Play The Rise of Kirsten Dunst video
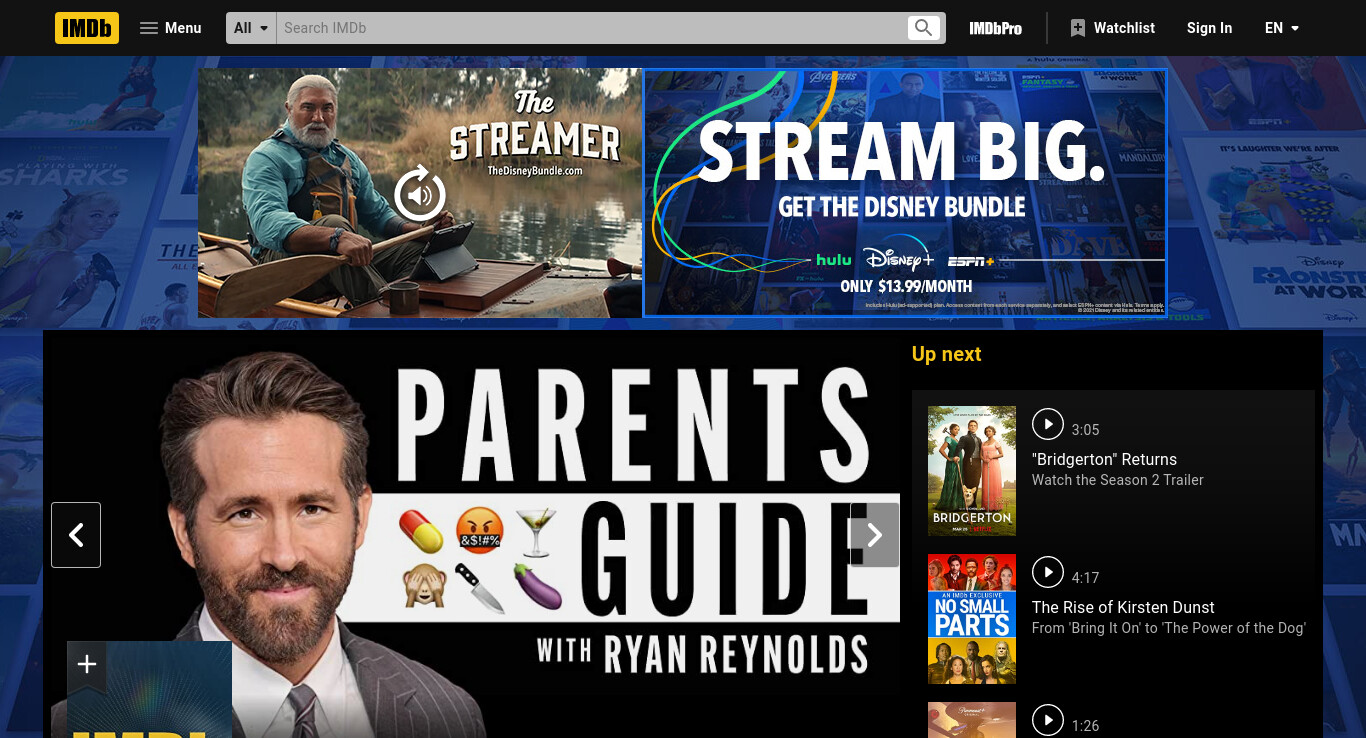This screenshot has height=738, width=1366. [1047, 572]
